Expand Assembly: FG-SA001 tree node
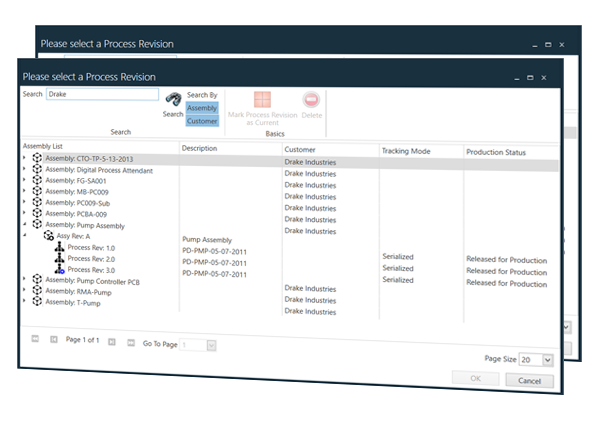This screenshot has width=601, height=428. pos(25,179)
